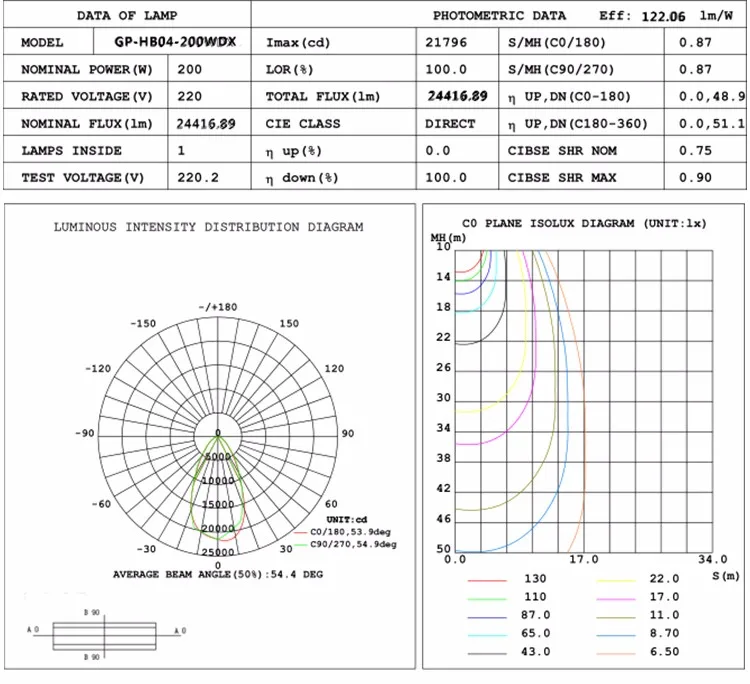Viewport: 750px width, 684px height.
Task: Click the cyan 65.0 lx legend line
Action: click(487, 636)
